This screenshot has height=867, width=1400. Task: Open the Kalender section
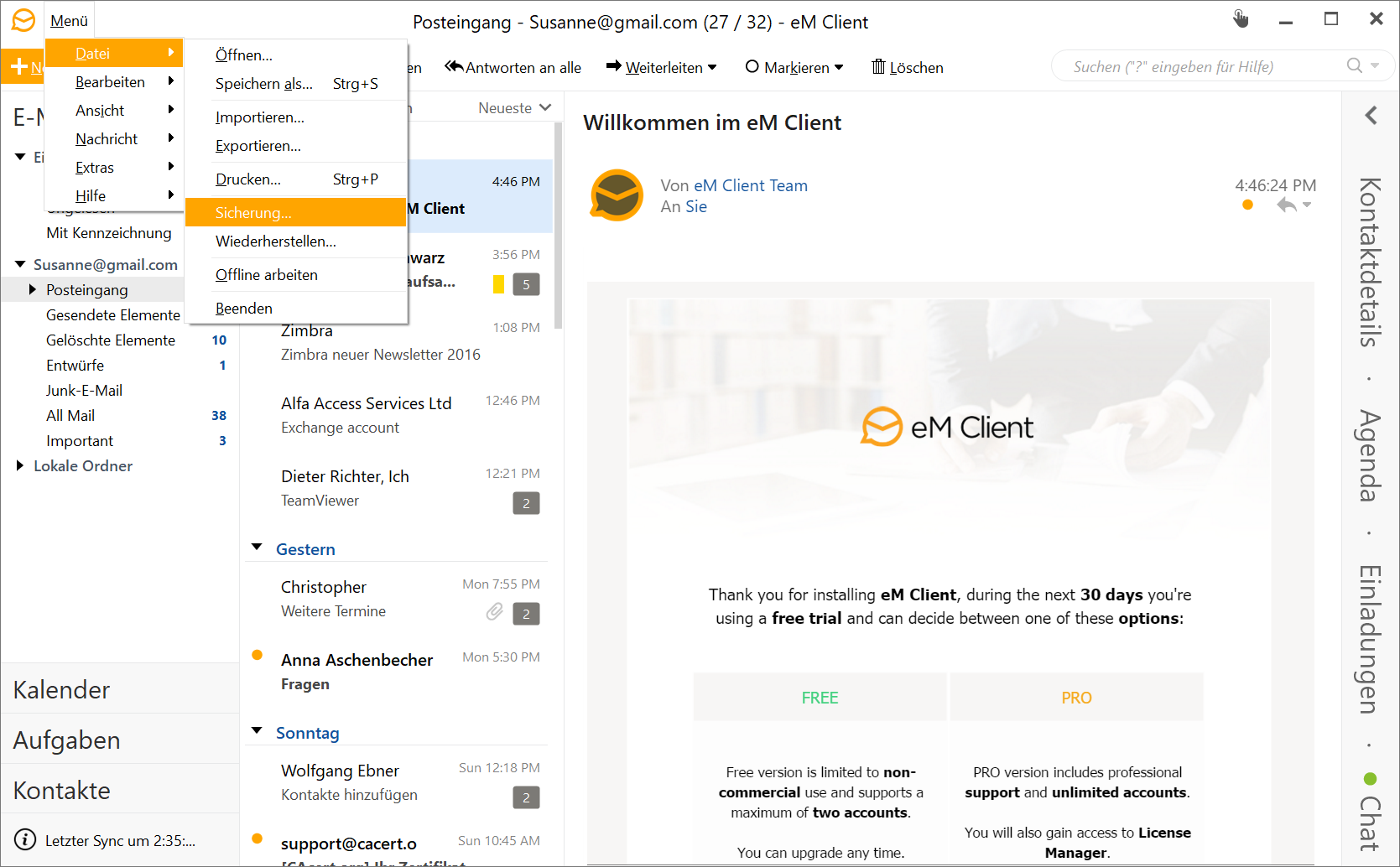point(120,689)
